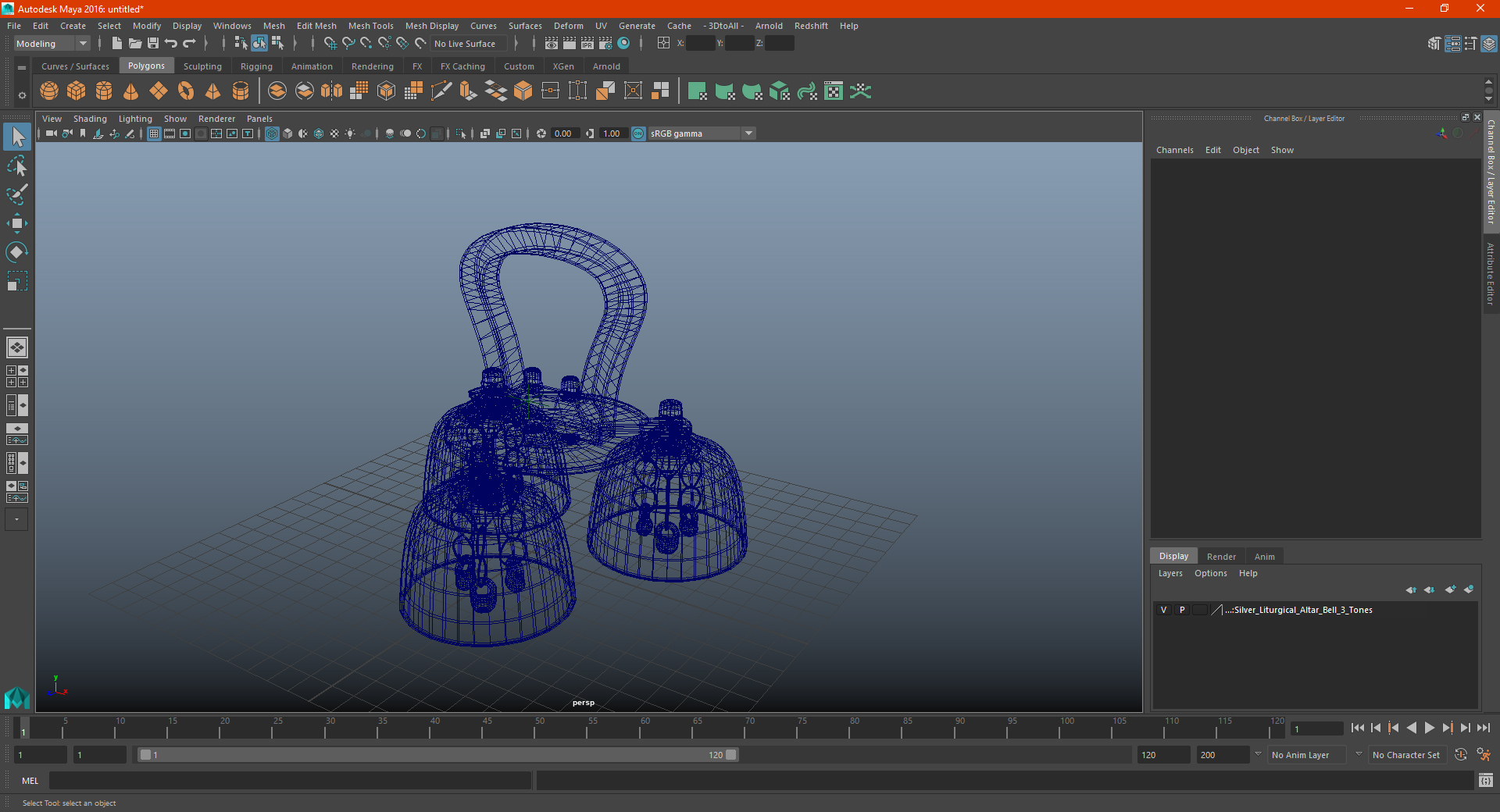
Task: Activate the Move tool in the toolbox
Action: [x=17, y=223]
